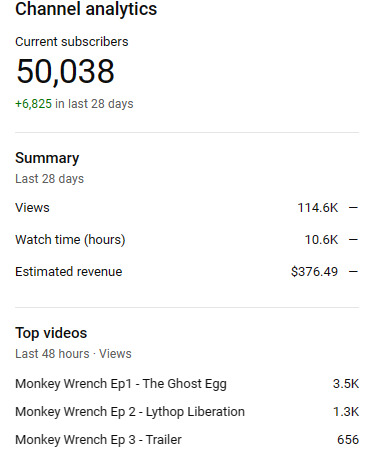Click the Estimated revenue trend dash indicator
The image size is (375, 461).
pos(353,272)
